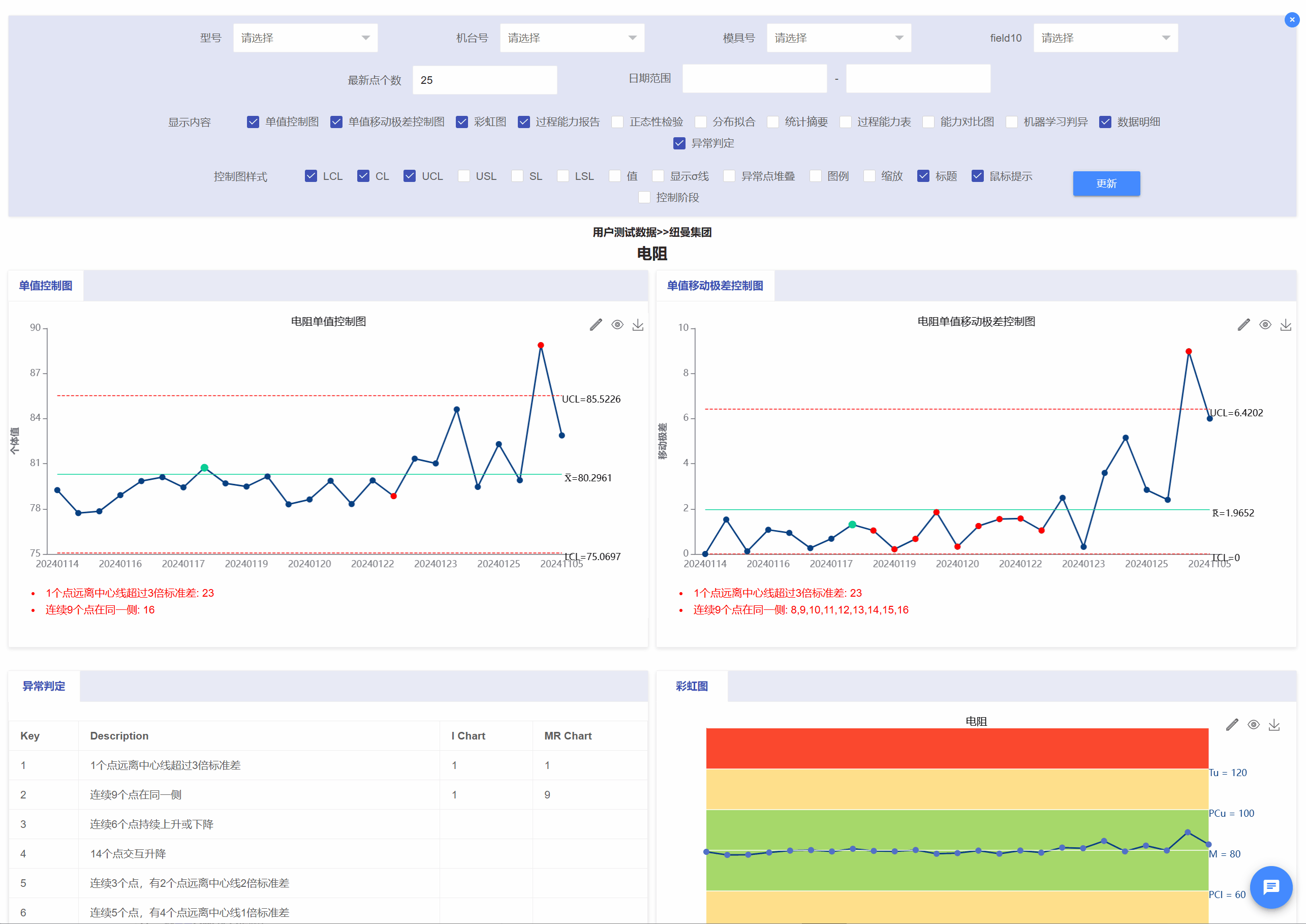
Task: Open the 型号 dropdown
Action: (x=305, y=38)
